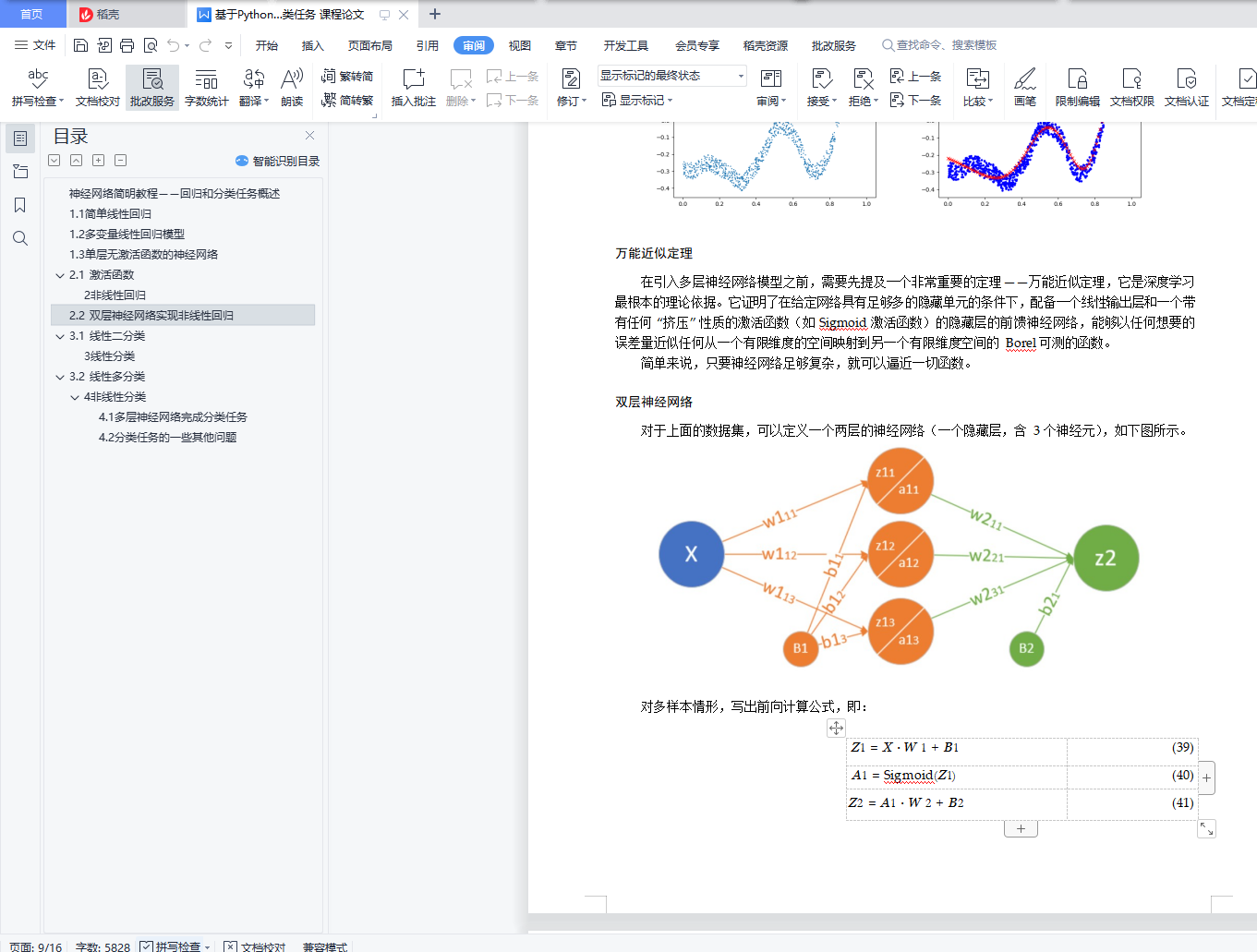Open the 显示标记的最终状态 combo box
This screenshot has height=952, width=1257.
coord(671,76)
